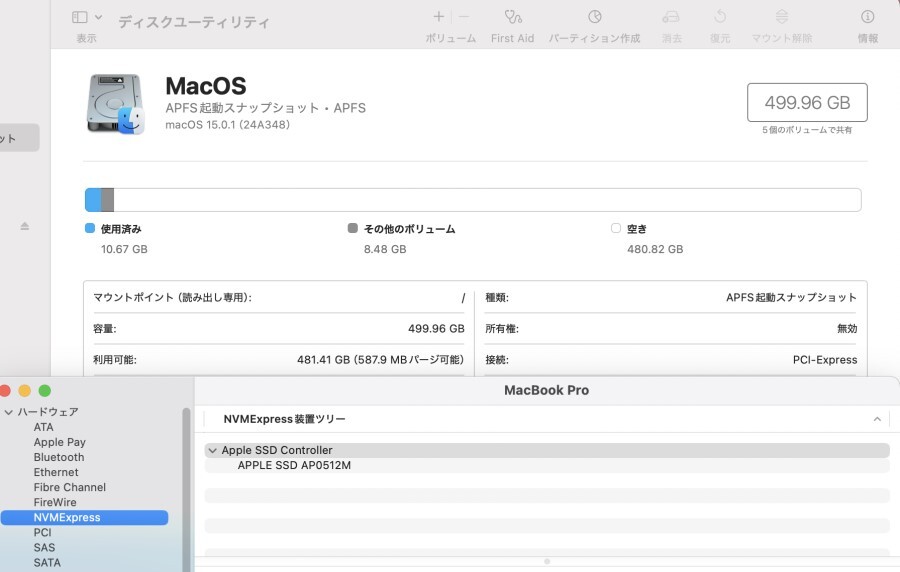900x572 pixels.
Task: Click the 481.41 GB available value
Action: [x=380, y=360]
